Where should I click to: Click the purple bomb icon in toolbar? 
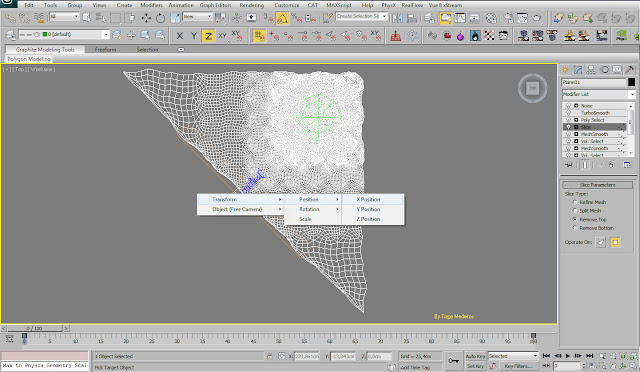460,36
